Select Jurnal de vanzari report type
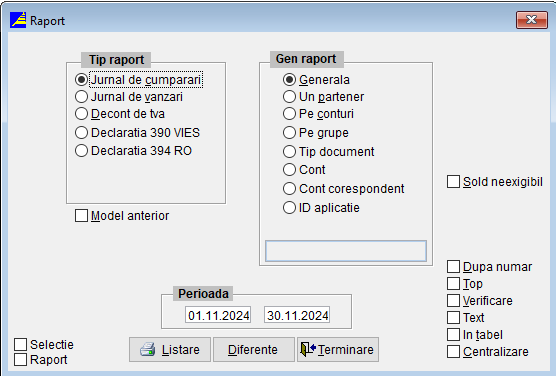Viewport: 556px width, 376px height. pyautogui.click(x=81, y=96)
